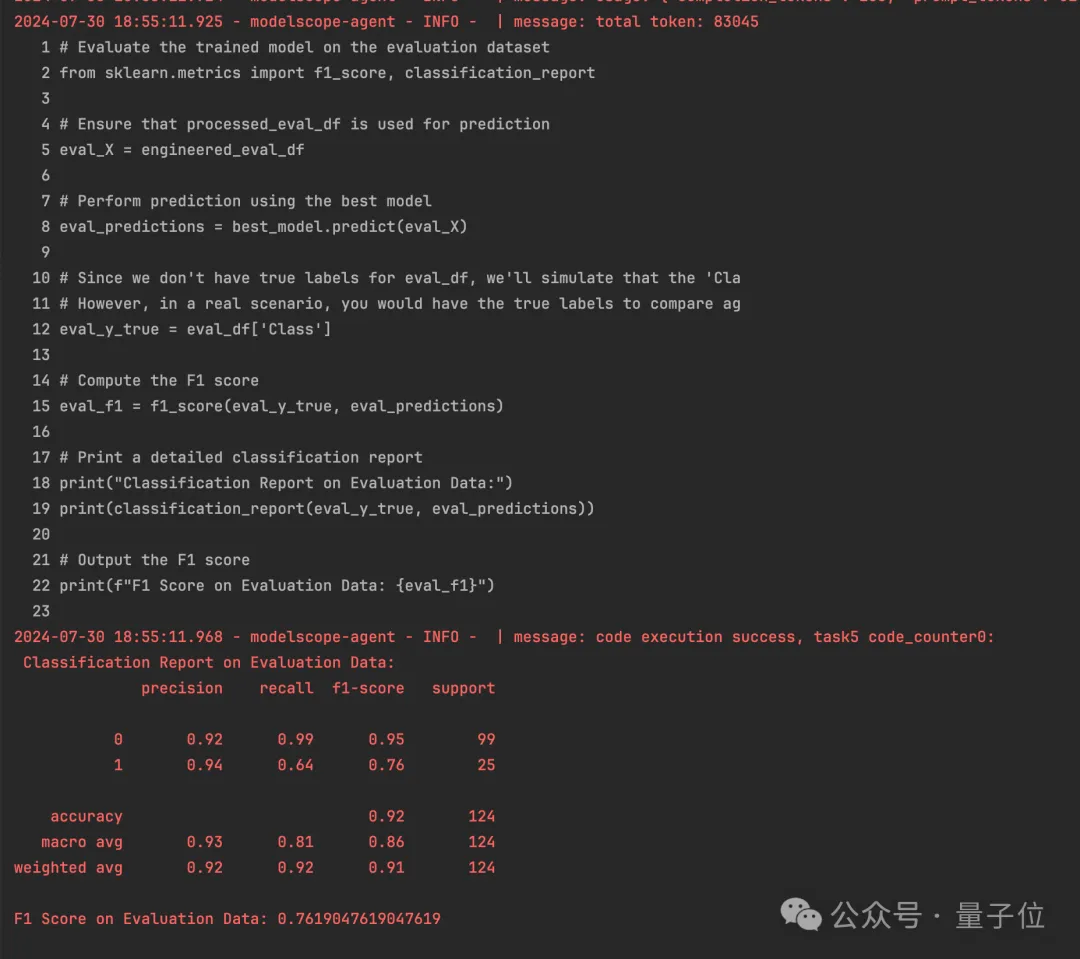Click the 'precision' column header
The width and height of the screenshot is (1080, 959).
(x=182, y=688)
